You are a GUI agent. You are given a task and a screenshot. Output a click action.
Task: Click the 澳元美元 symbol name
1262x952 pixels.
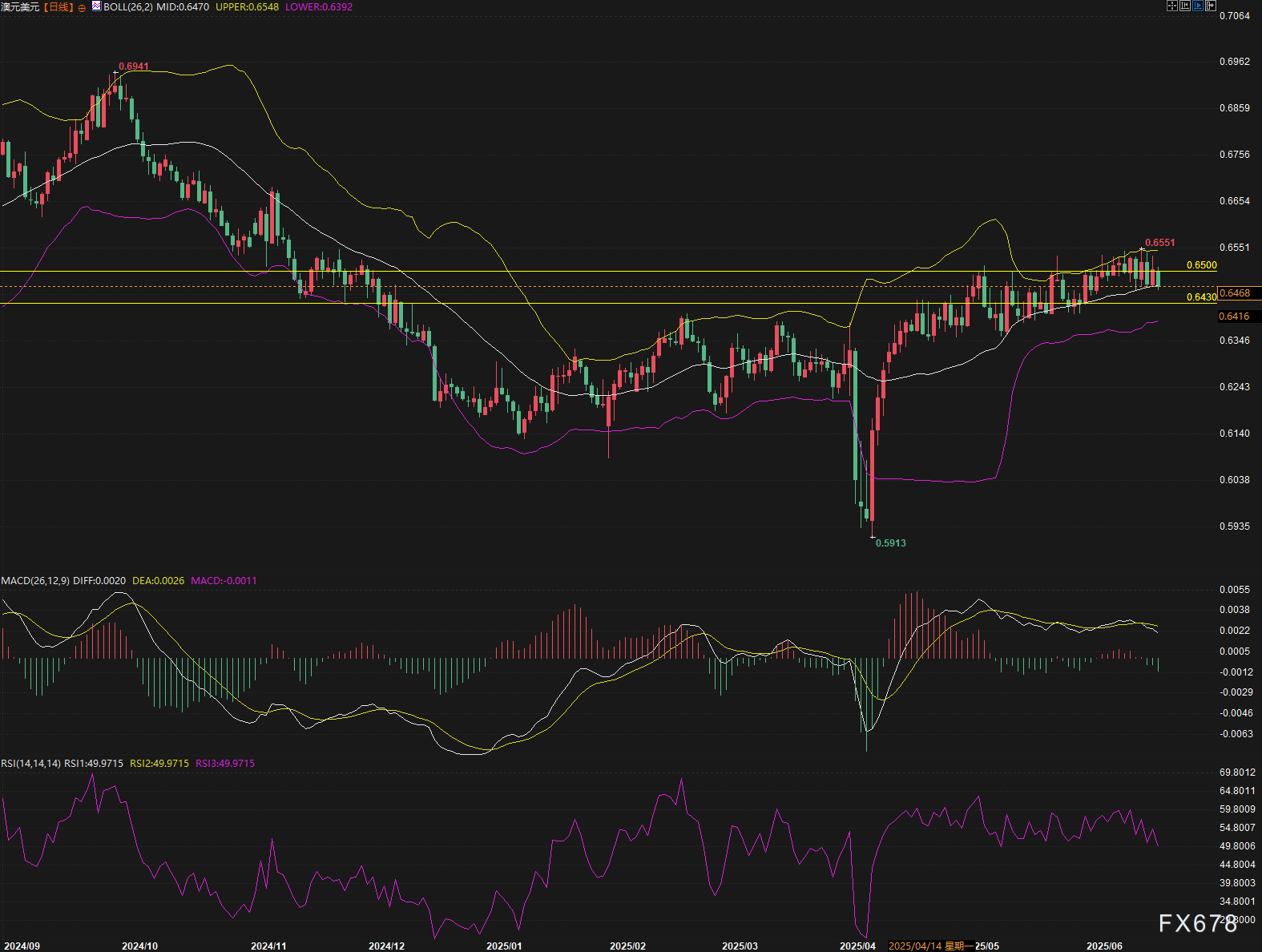coord(20,7)
